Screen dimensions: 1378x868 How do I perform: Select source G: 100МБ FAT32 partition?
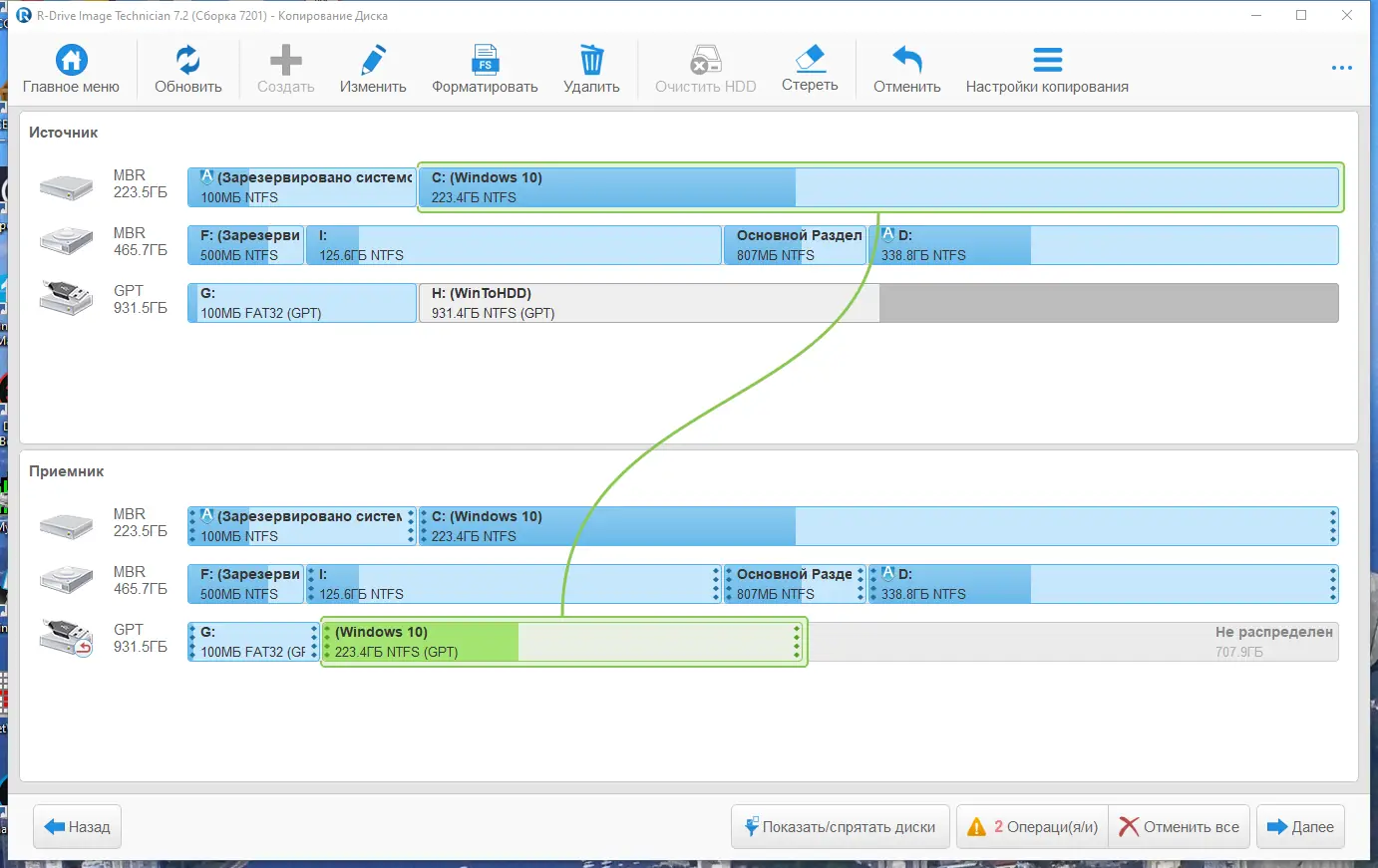[302, 303]
